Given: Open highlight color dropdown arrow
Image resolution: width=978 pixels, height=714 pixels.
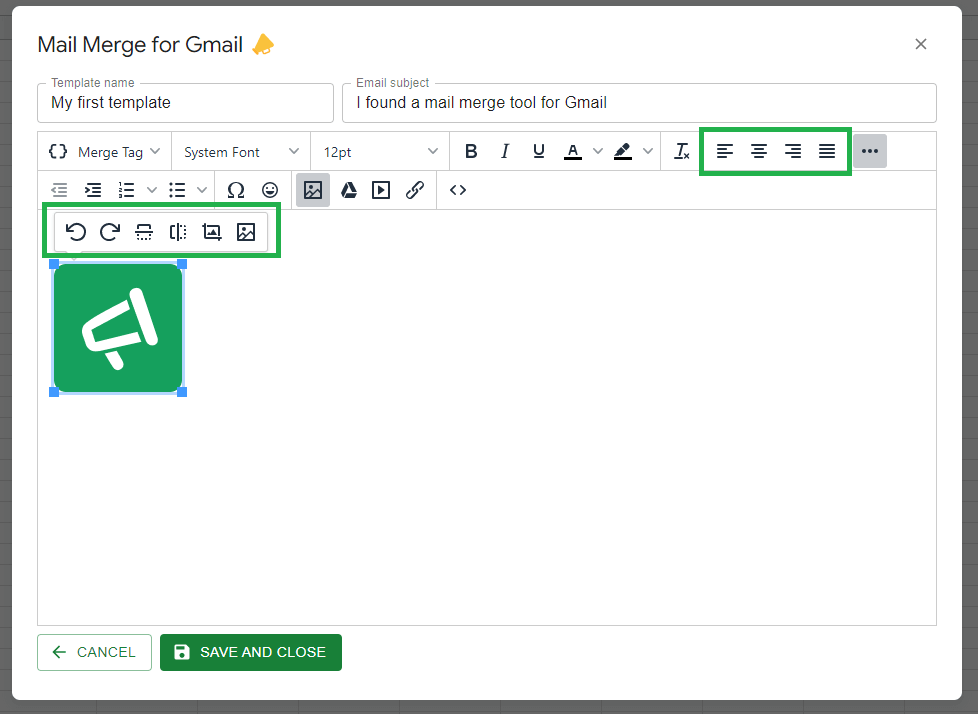Looking at the screenshot, I should [648, 151].
